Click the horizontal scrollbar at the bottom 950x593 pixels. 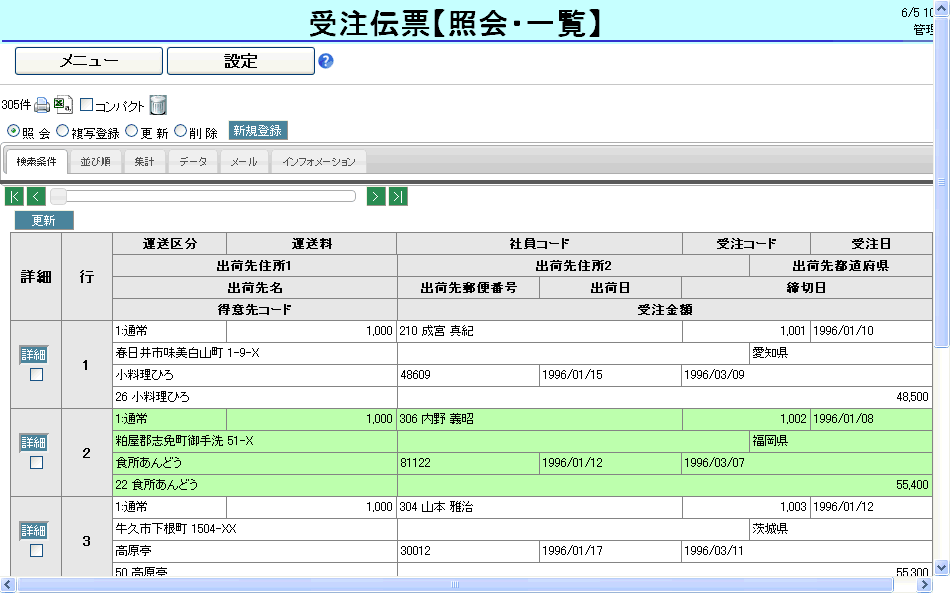coord(455,585)
